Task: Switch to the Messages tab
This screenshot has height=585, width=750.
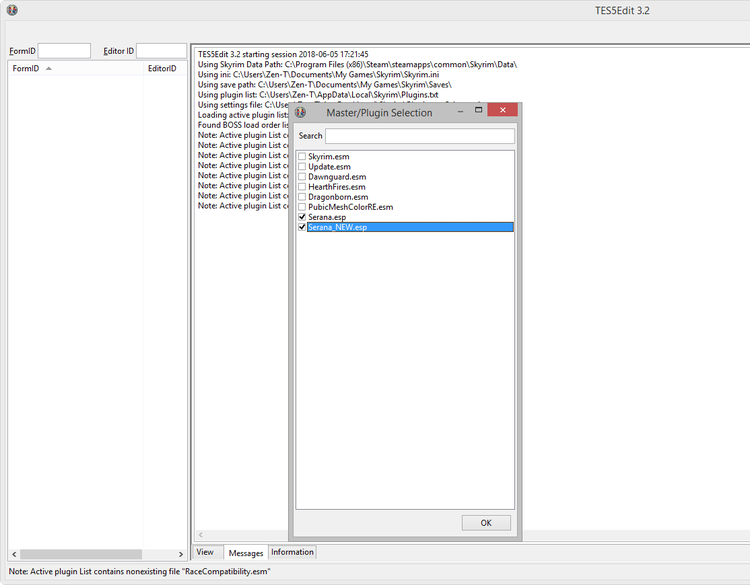Action: point(246,553)
